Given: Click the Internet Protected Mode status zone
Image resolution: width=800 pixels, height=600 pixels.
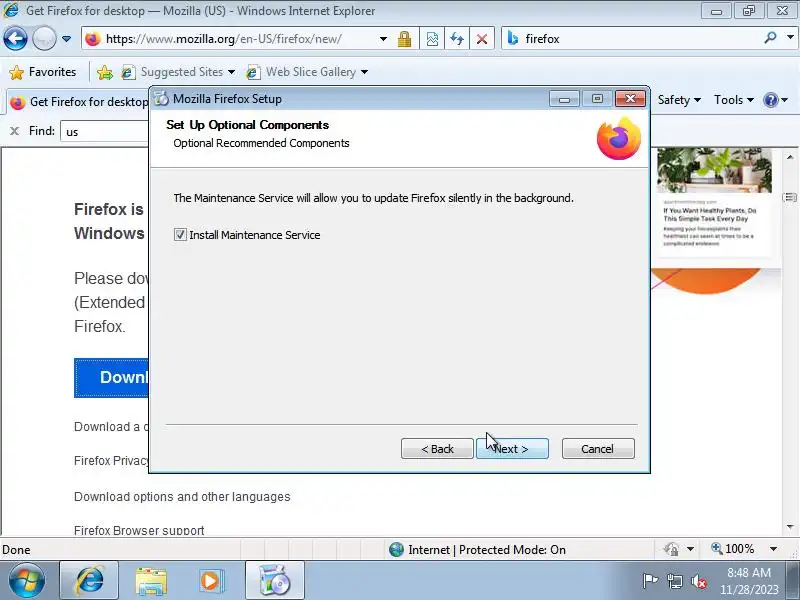Looking at the screenshot, I should (477, 549).
